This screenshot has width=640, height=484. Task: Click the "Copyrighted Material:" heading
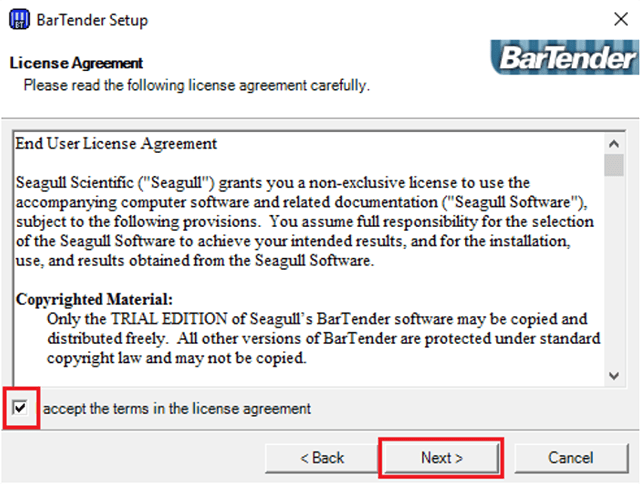(x=95, y=298)
